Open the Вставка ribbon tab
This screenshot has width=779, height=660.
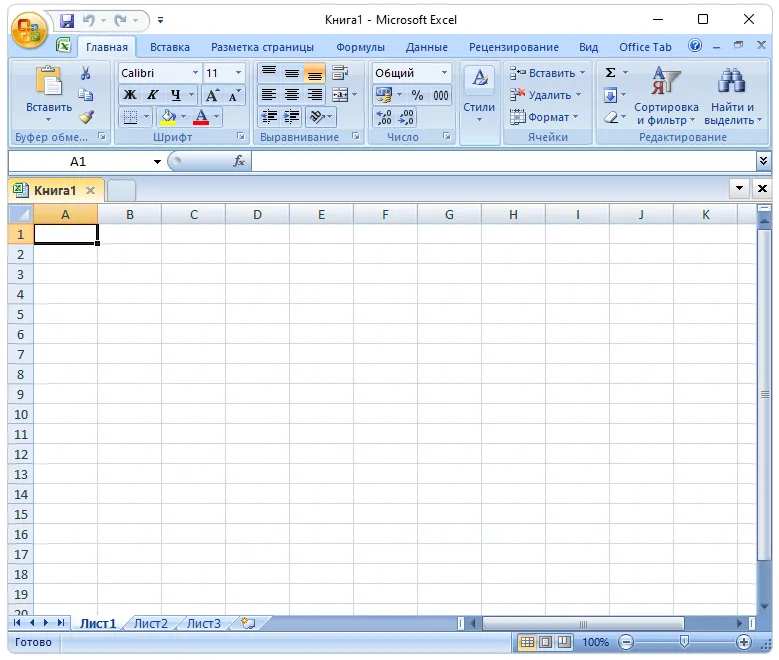pyautogui.click(x=170, y=47)
